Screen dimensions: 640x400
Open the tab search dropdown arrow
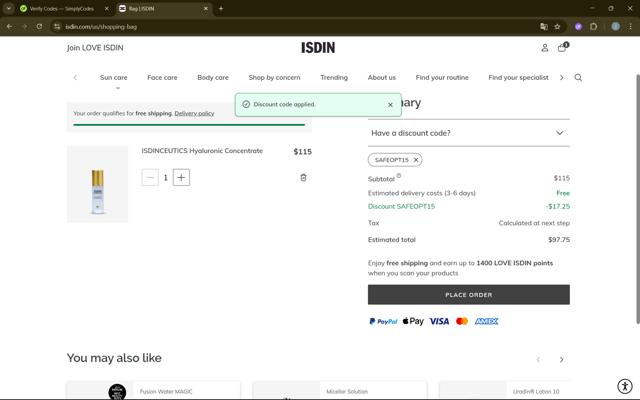(x=9, y=9)
